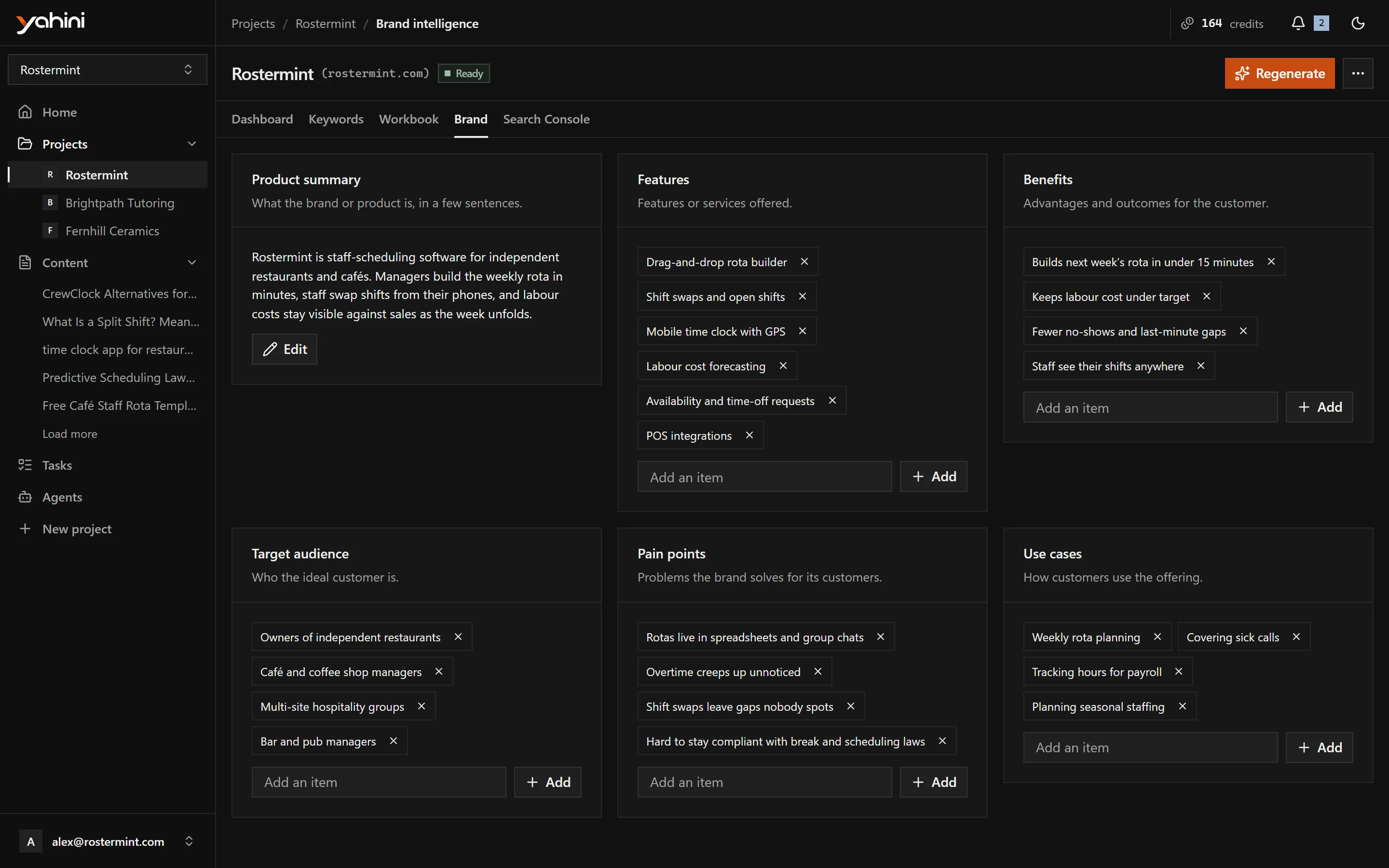Remove 'Planning seasonal staffing' tag
The width and height of the screenshot is (1389, 868).
(1183, 706)
